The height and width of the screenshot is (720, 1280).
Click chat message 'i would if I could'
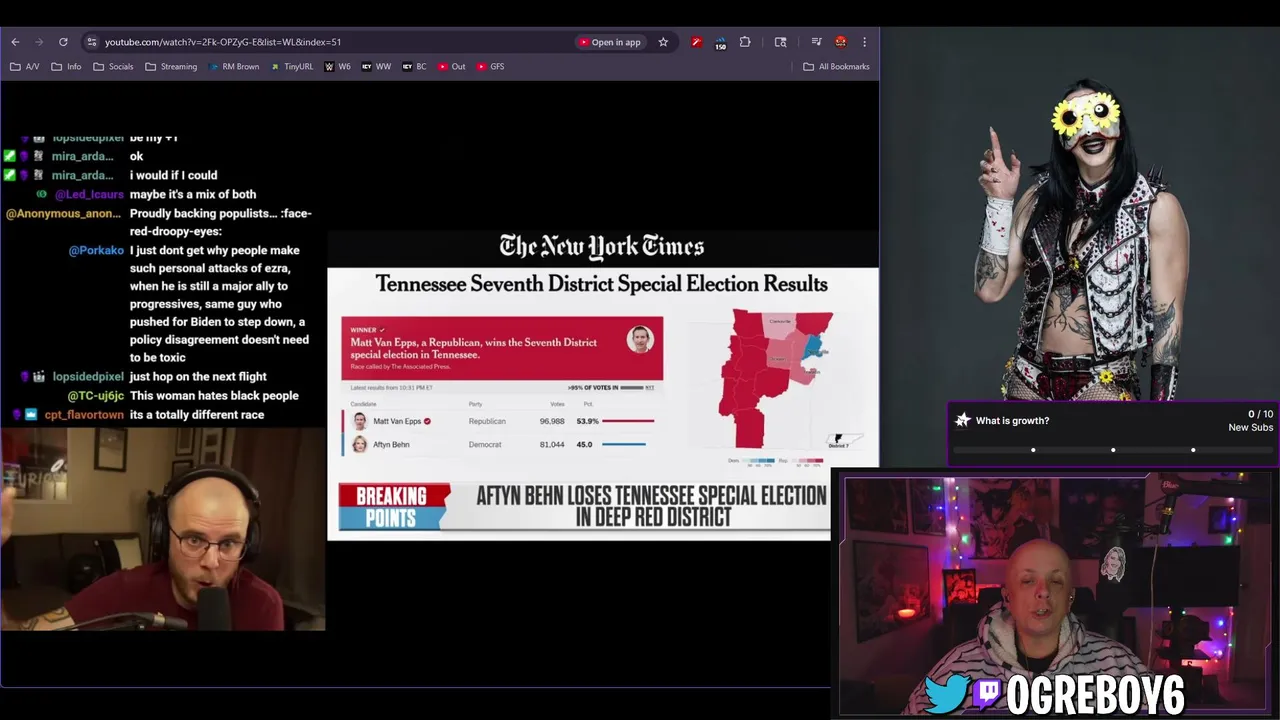173,176
